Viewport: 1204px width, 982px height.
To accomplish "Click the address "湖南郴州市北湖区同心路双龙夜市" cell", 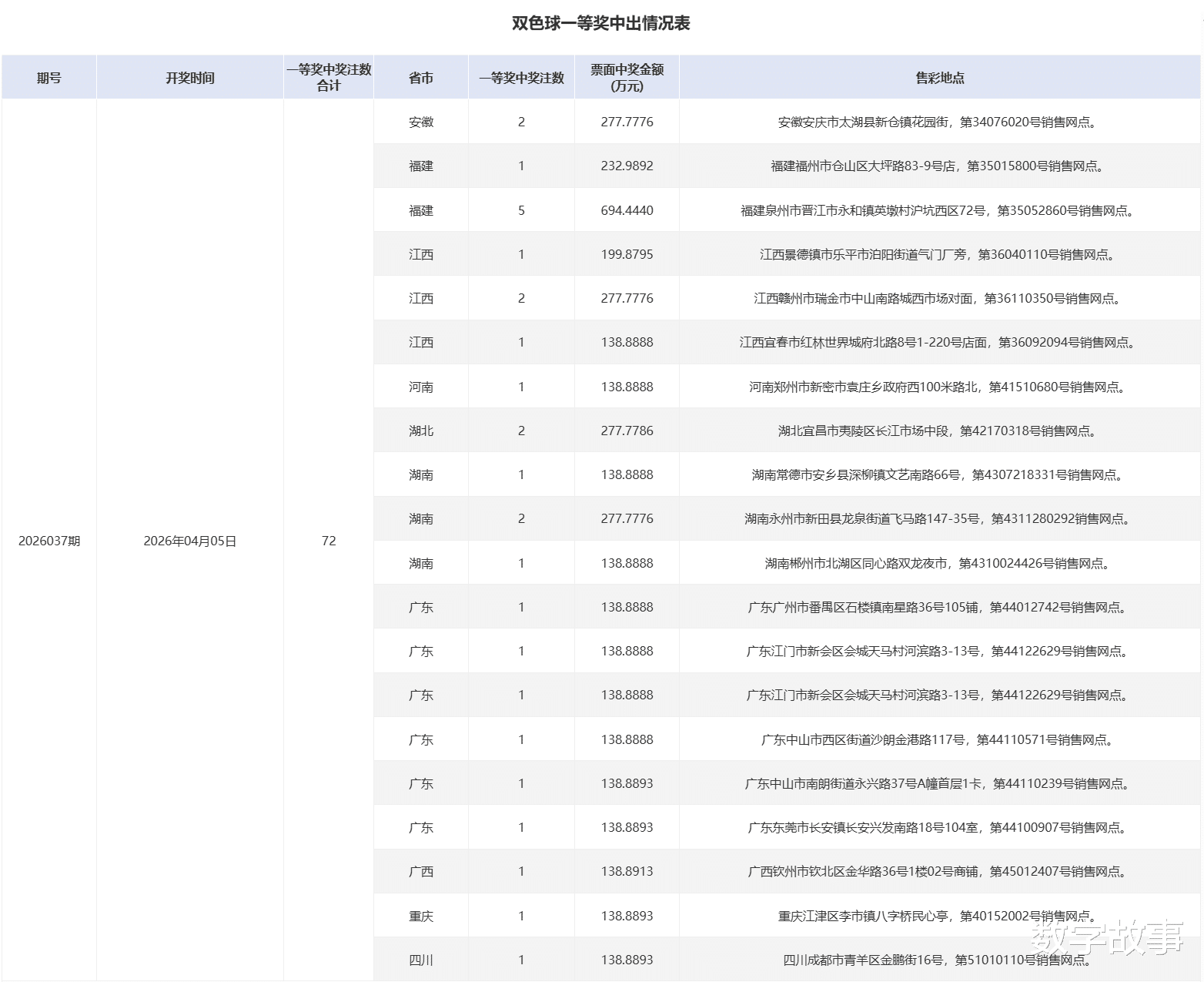I will (940, 563).
